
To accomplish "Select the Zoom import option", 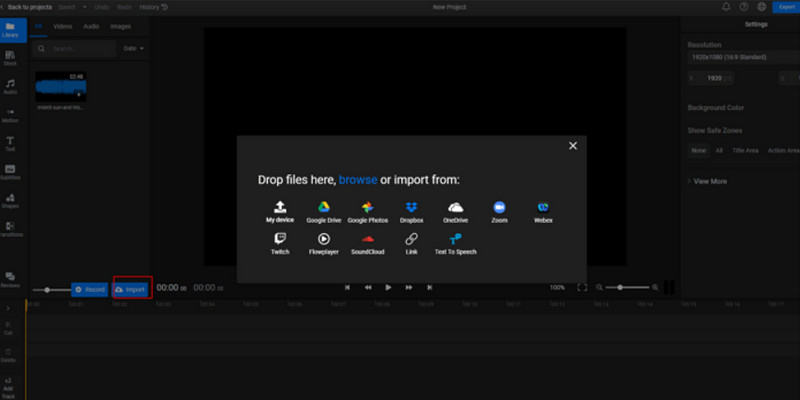I will pyautogui.click(x=499, y=211).
